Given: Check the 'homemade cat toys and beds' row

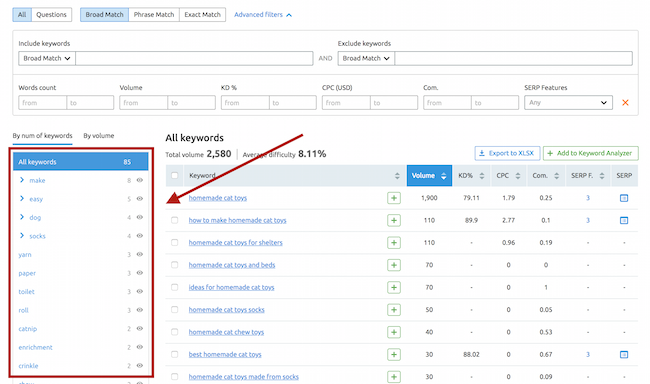Looking at the screenshot, I should [175, 265].
